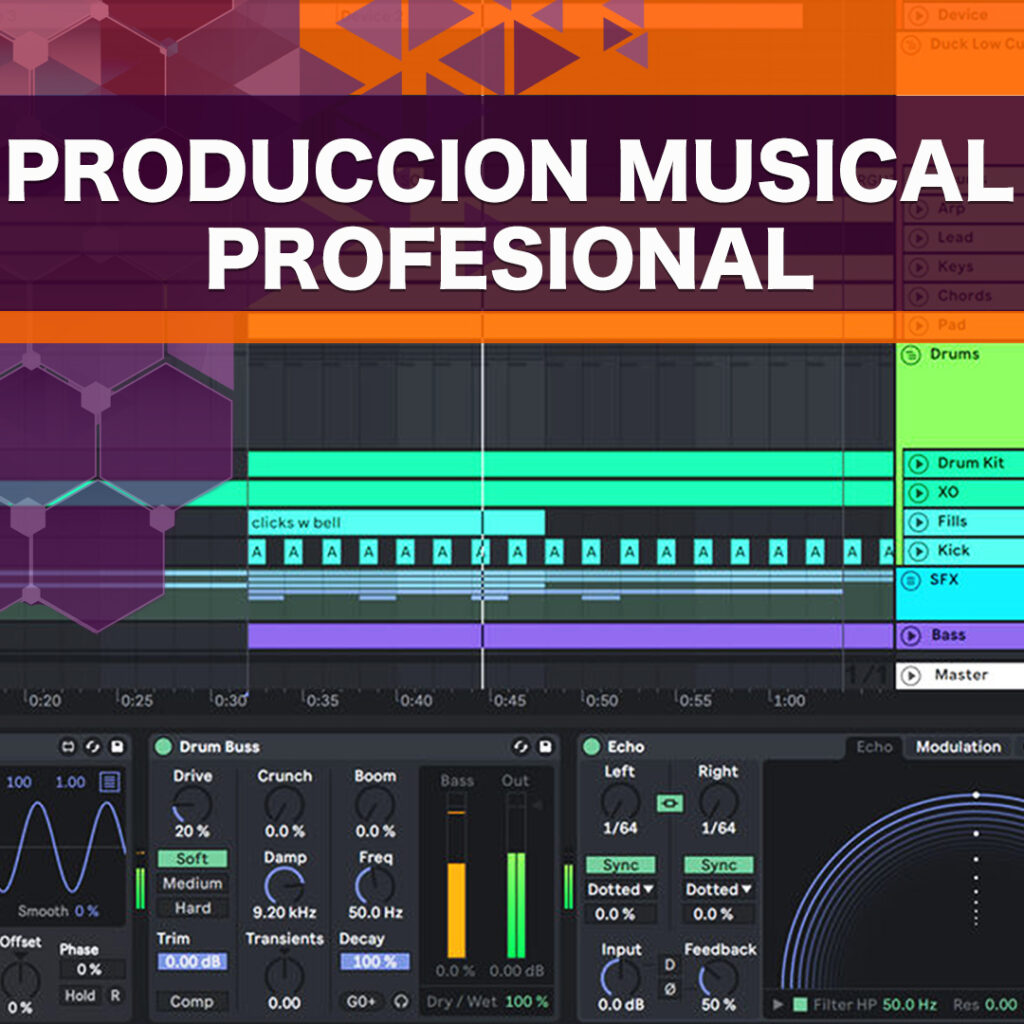Open Right channel Dotted dropdown
Screen dimensions: 1024x1024
pos(718,889)
